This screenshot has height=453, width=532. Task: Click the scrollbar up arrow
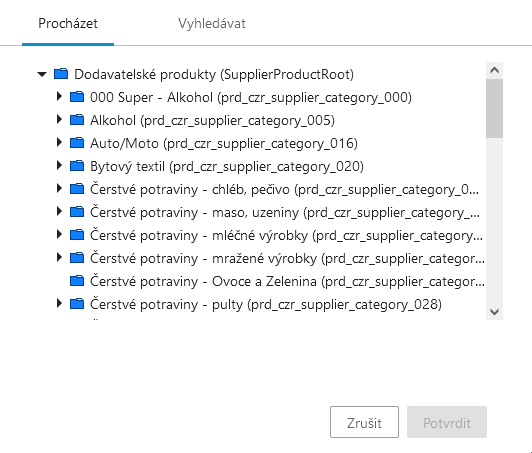point(494,70)
